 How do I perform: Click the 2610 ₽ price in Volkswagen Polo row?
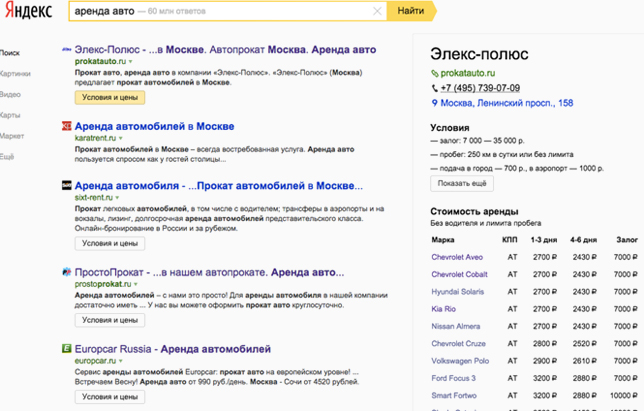(x=584, y=361)
